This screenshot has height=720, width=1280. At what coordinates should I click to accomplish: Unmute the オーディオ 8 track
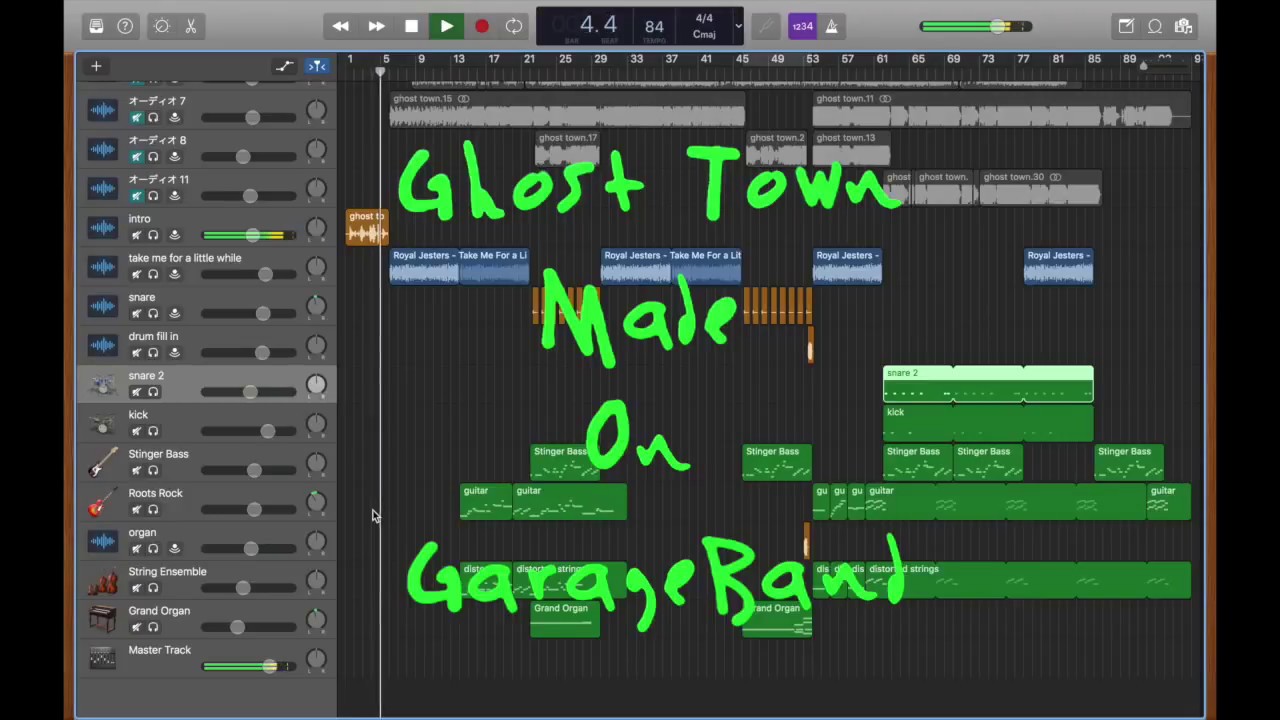point(136,156)
